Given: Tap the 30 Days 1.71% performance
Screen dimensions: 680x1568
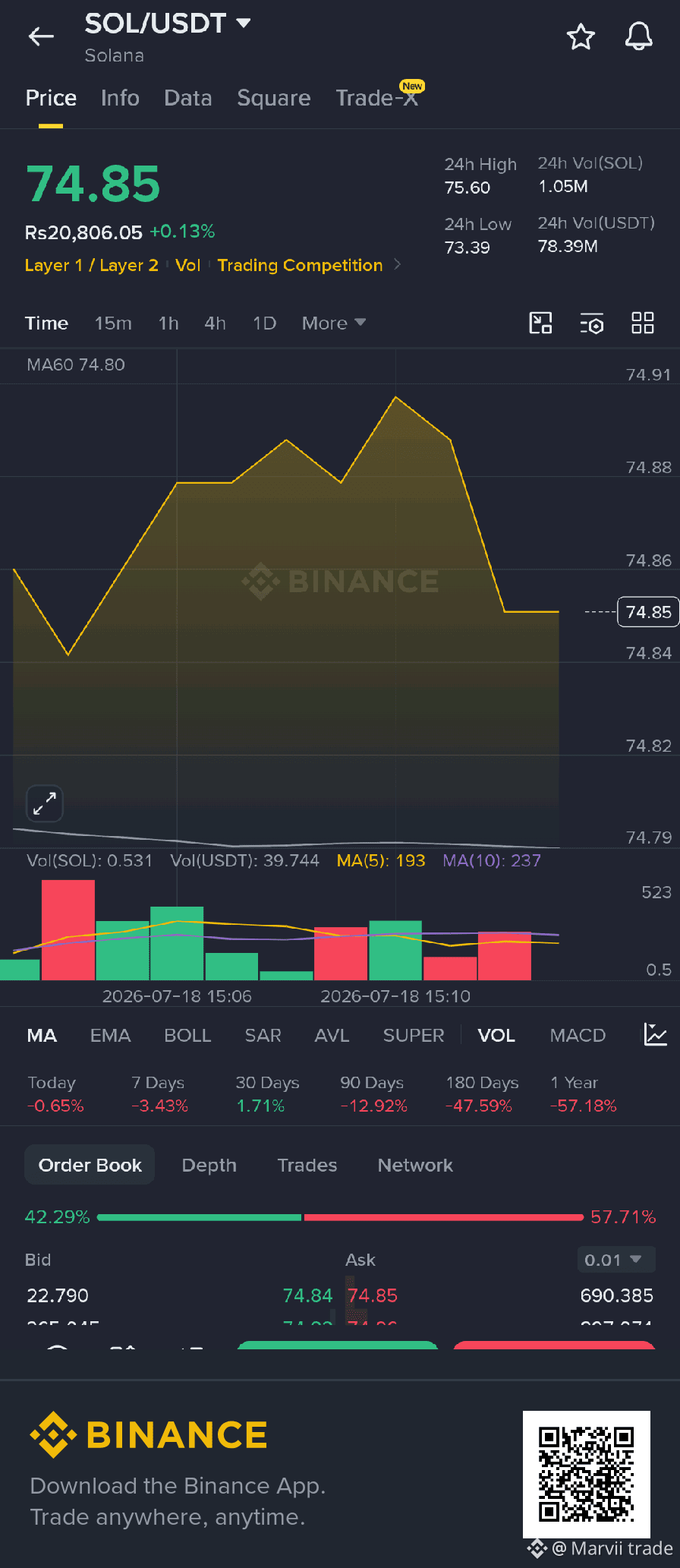Looking at the screenshot, I should click(267, 1094).
